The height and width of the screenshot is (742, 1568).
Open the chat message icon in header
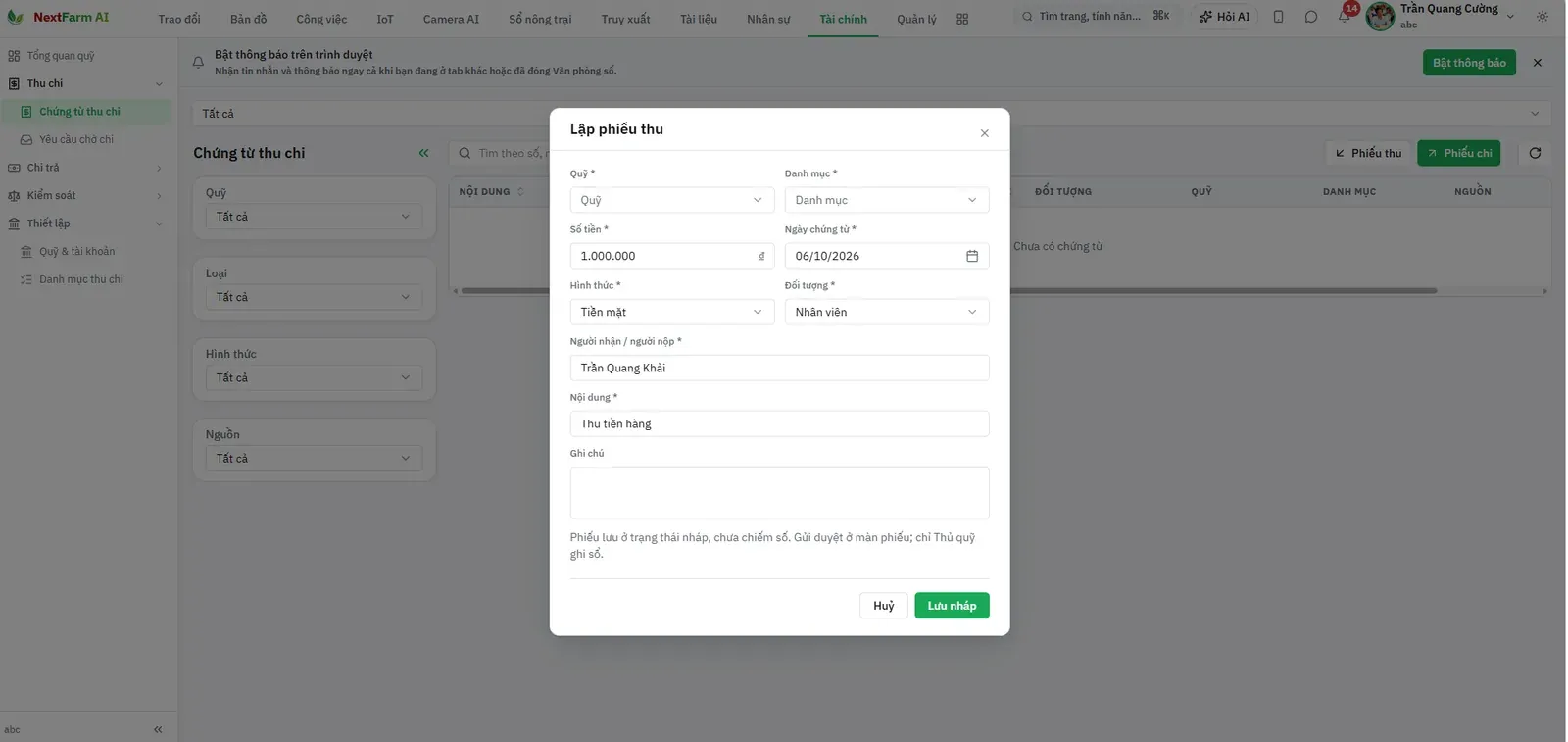[x=1310, y=17]
